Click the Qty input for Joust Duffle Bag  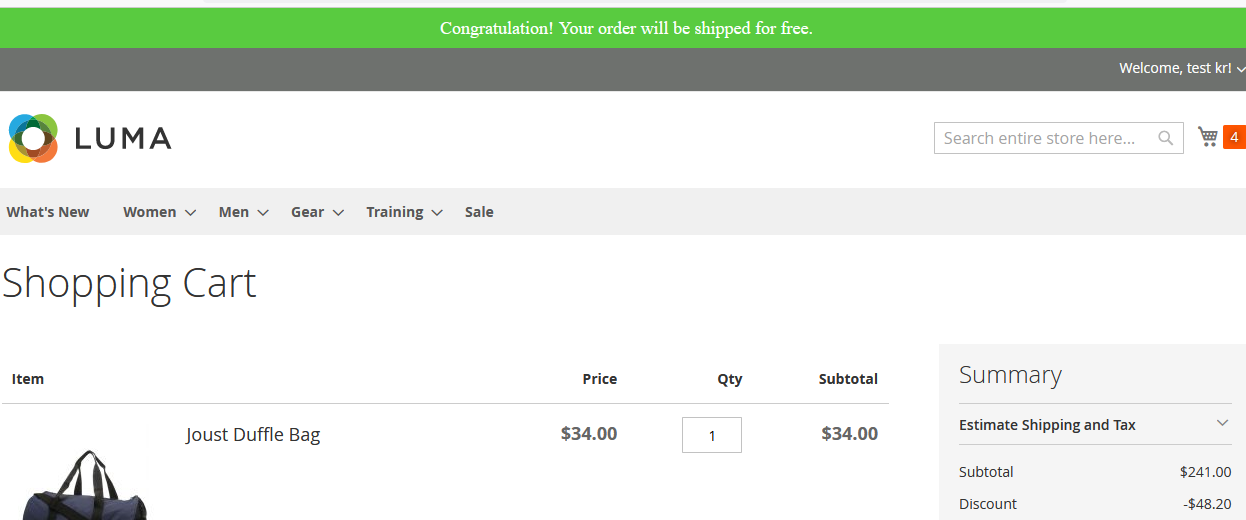pos(712,435)
